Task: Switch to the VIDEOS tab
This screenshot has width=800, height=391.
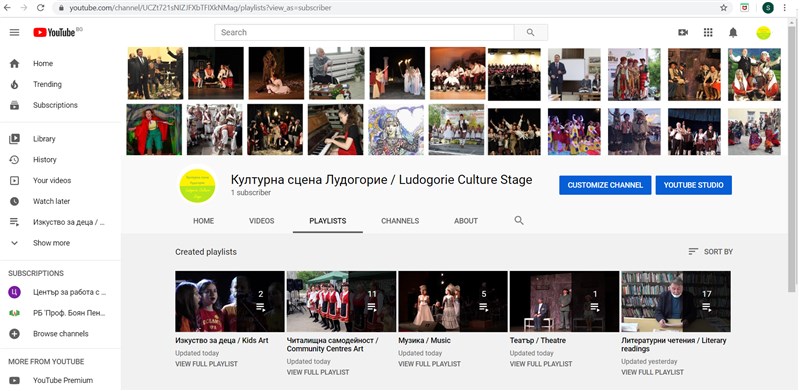Action: click(x=262, y=221)
